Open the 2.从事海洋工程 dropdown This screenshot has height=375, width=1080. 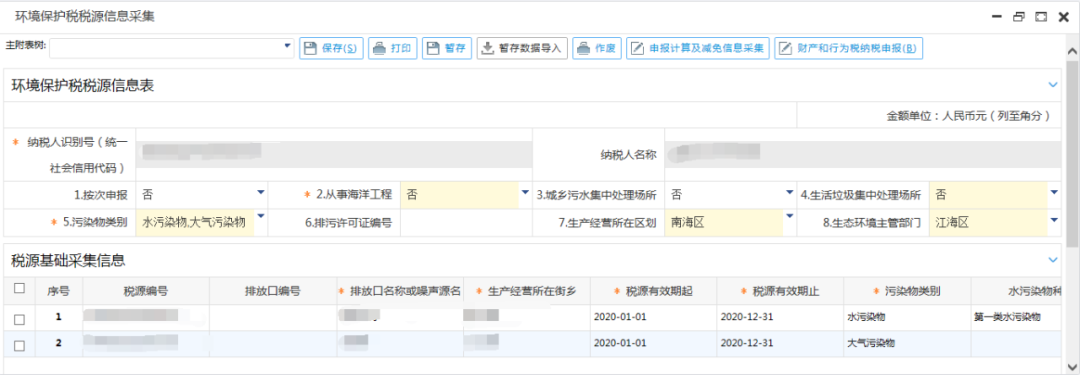point(526,193)
